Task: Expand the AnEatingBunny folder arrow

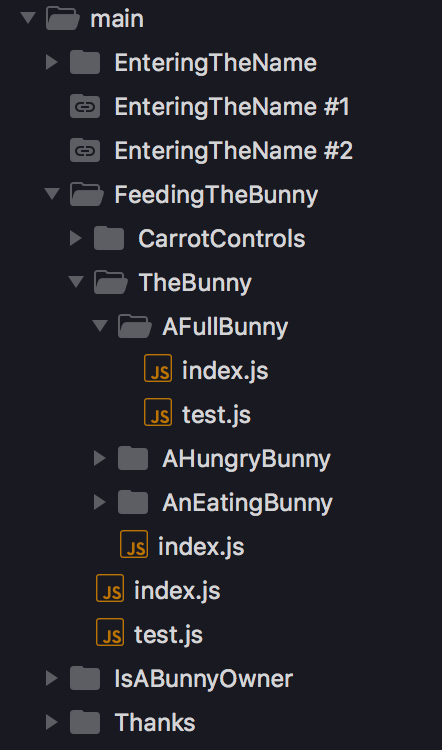Action: pos(99,502)
